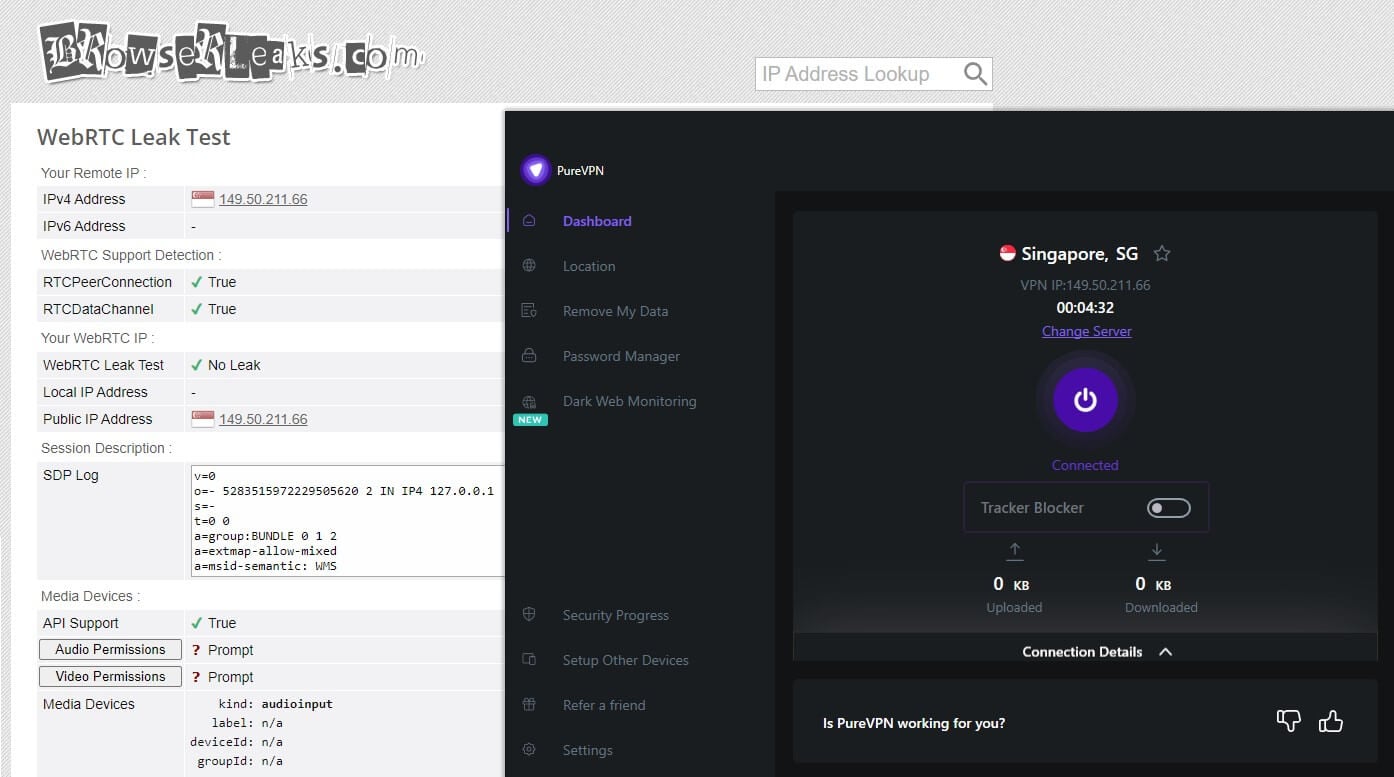Click inside the IP Address Lookup search field
The height and width of the screenshot is (777, 1394).
pyautogui.click(x=855, y=73)
